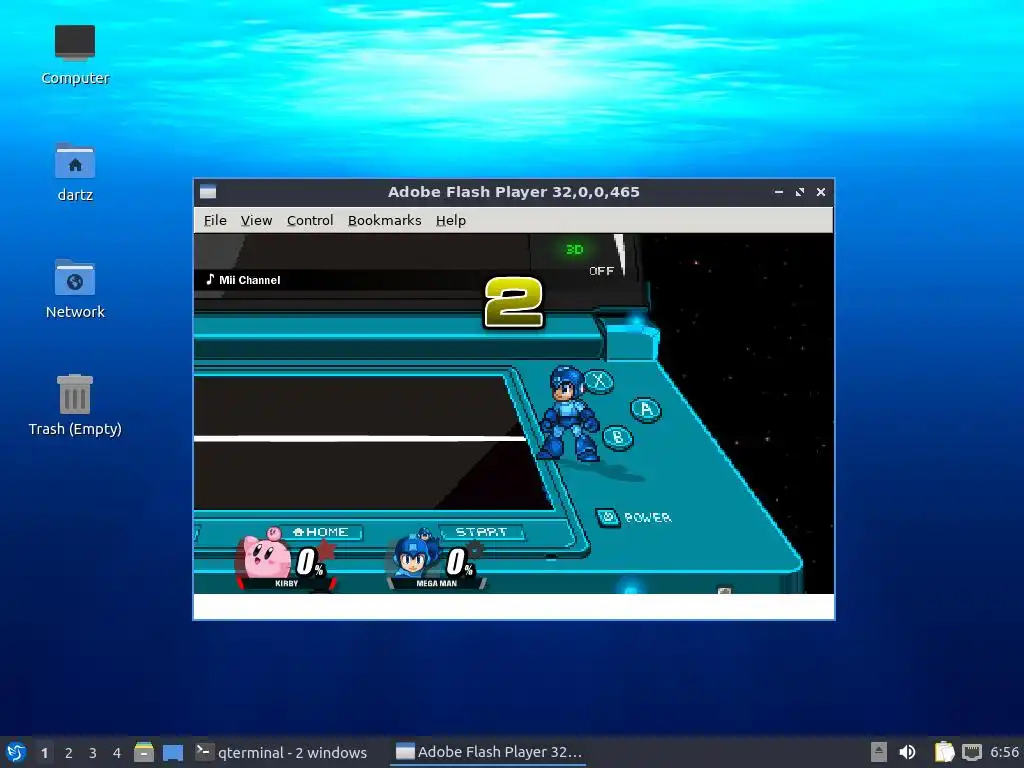Switch to workspace 3
The width and height of the screenshot is (1024, 768).
[93, 753]
